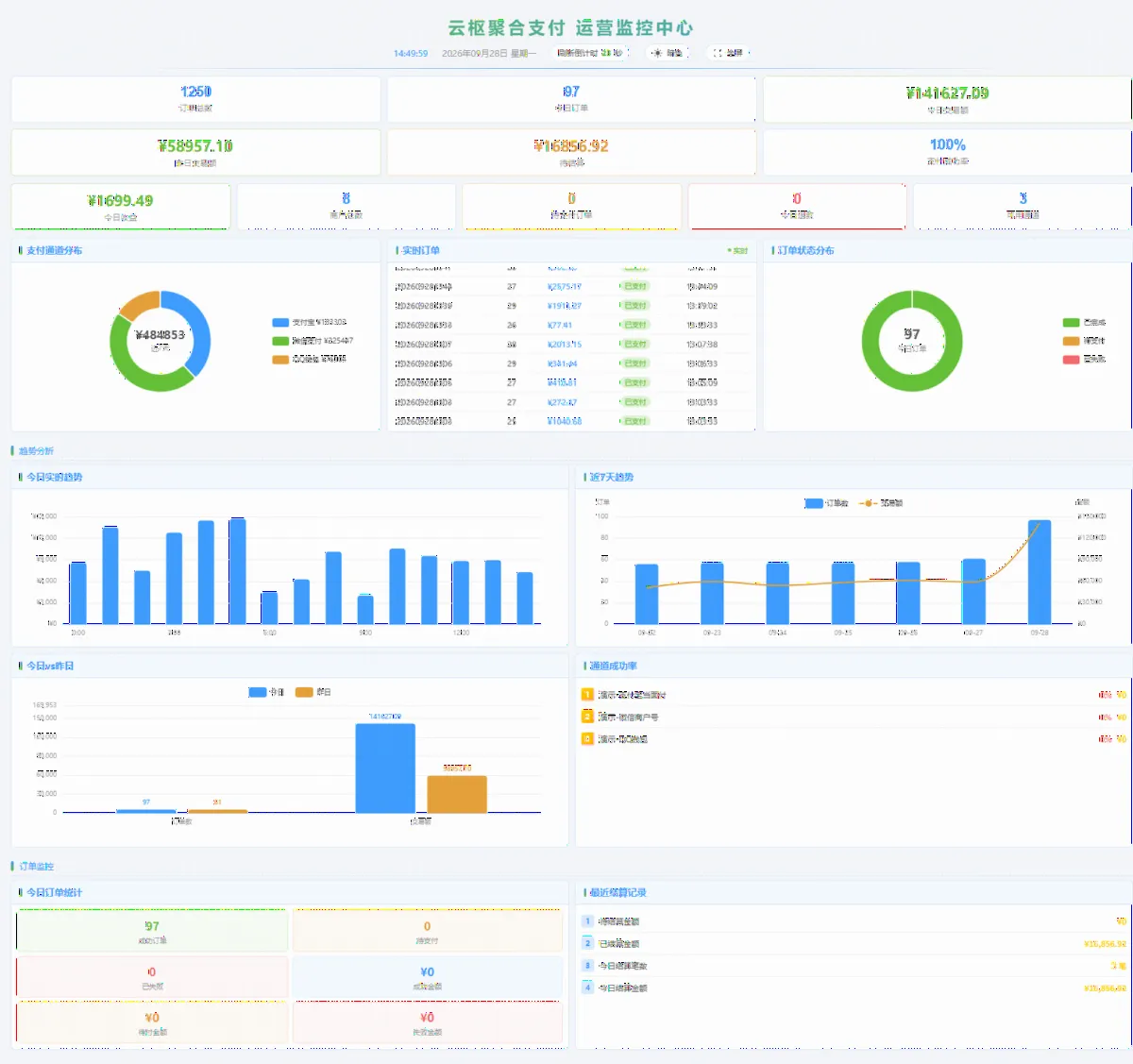This screenshot has height=1064, width=1133.
Task: Click the green 97 tile in 今日订单统计
Action: [152, 931]
